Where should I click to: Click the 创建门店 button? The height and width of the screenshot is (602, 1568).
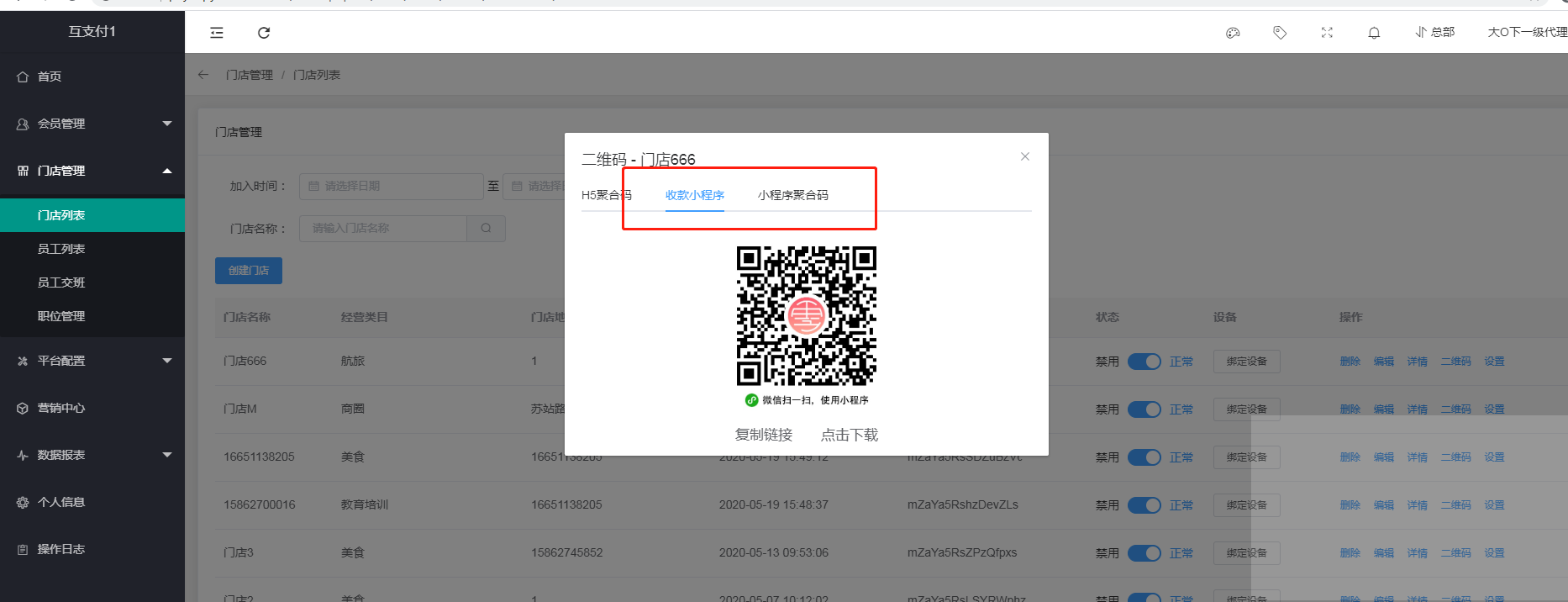[249, 271]
